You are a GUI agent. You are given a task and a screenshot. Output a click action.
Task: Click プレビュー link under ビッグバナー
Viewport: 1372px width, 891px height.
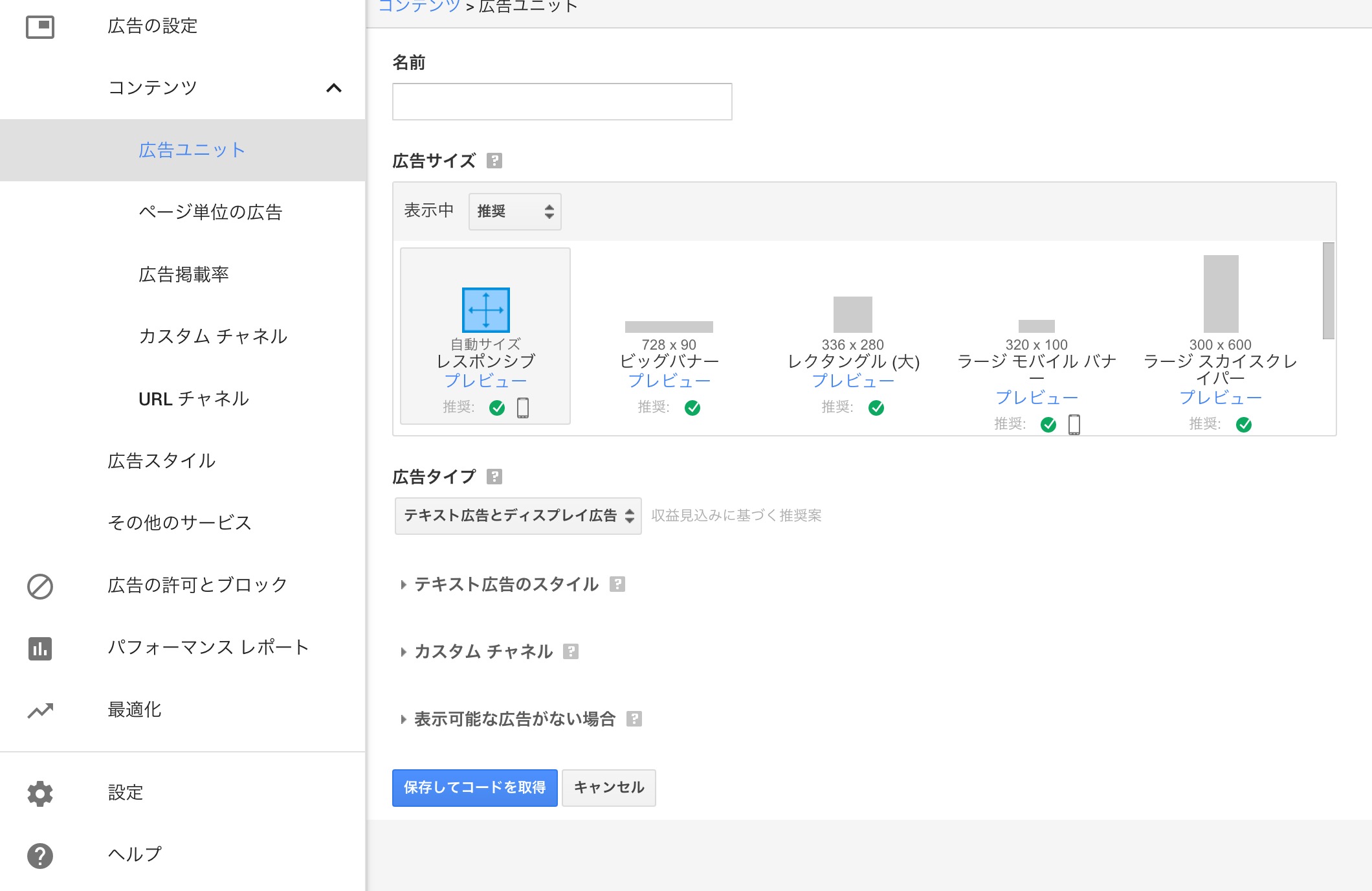coord(669,381)
